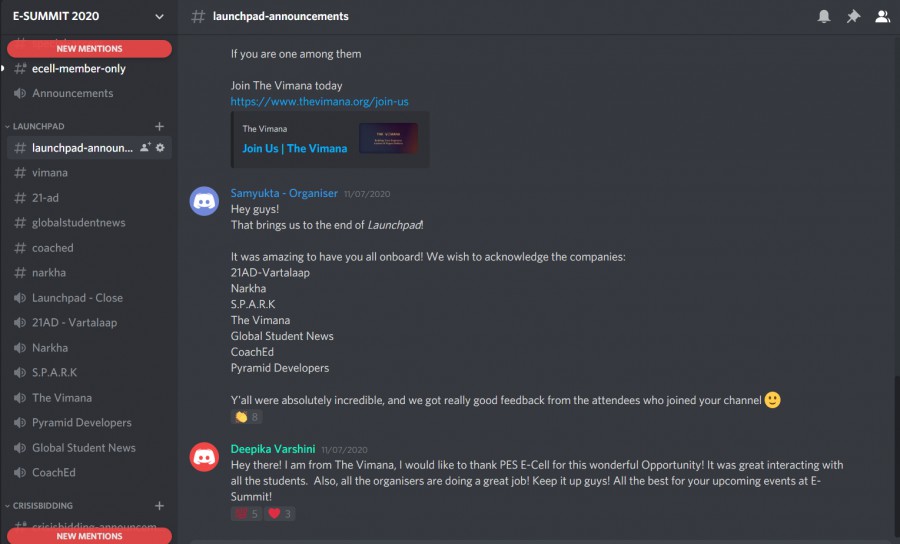This screenshot has height=544, width=900.
Task: Add a channel to LAUNCHPAD category
Action: click(x=159, y=126)
